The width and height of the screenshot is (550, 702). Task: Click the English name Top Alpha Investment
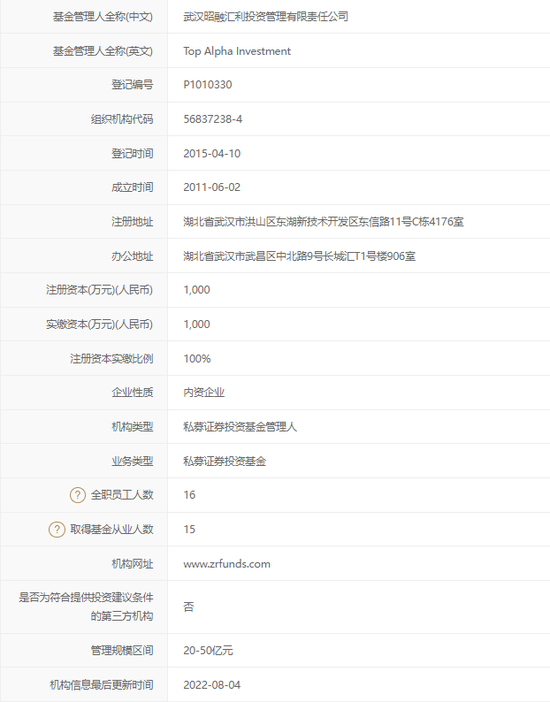click(237, 51)
